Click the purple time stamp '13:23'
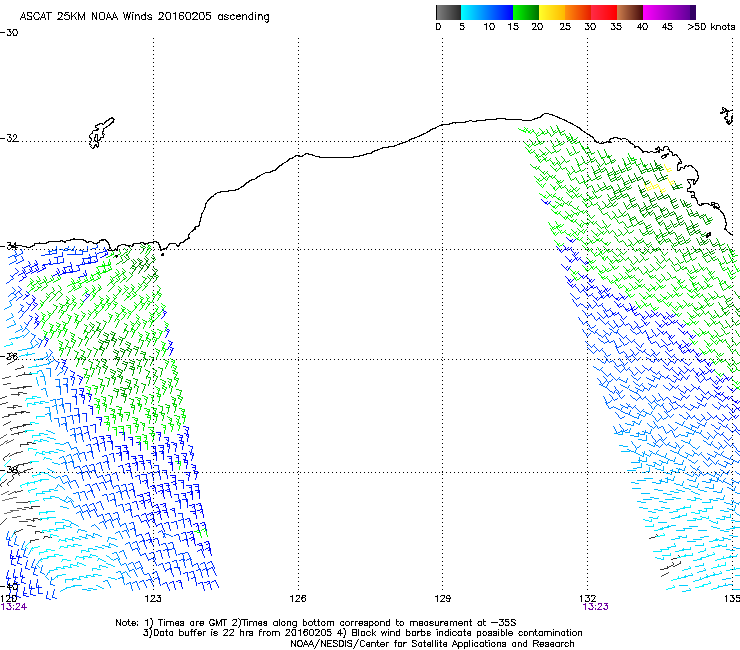The image size is (740, 650). pos(596,607)
